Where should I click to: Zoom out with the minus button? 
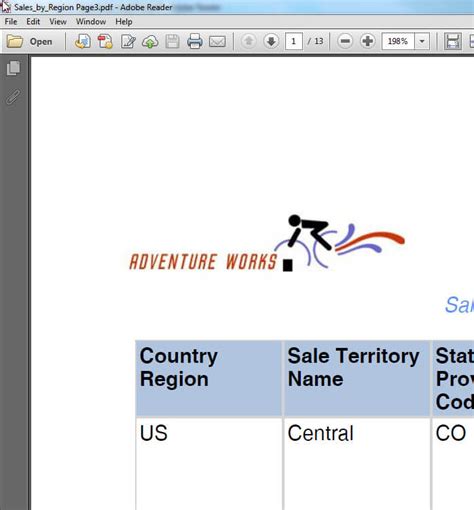(x=345, y=41)
